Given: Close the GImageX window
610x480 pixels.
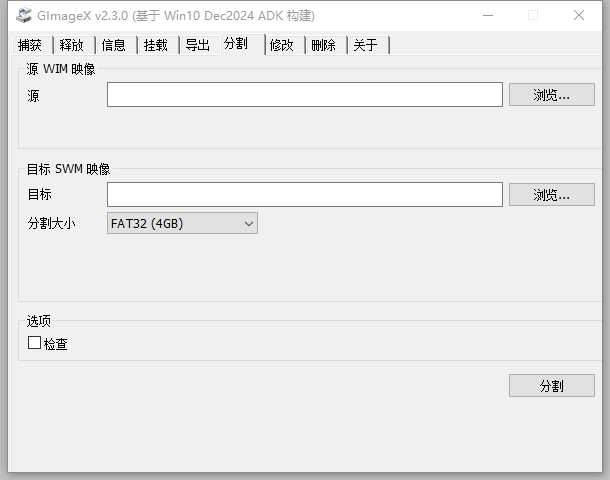Looking at the screenshot, I should 579,15.
